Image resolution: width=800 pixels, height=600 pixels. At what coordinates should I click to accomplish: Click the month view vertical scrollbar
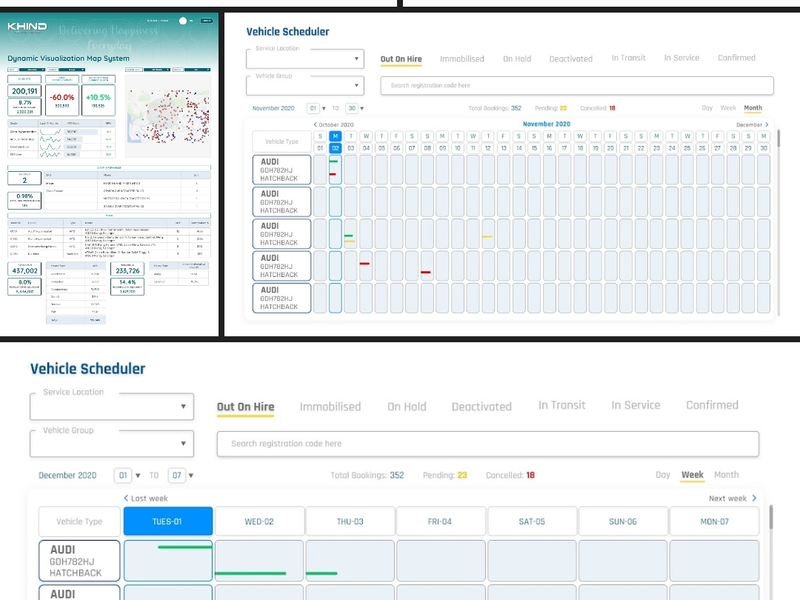(778, 139)
